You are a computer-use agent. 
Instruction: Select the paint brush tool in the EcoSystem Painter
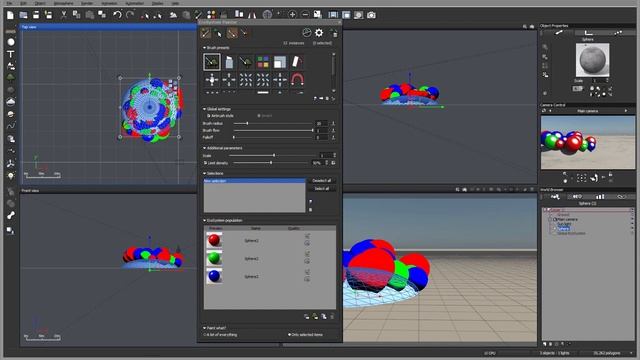(206, 33)
